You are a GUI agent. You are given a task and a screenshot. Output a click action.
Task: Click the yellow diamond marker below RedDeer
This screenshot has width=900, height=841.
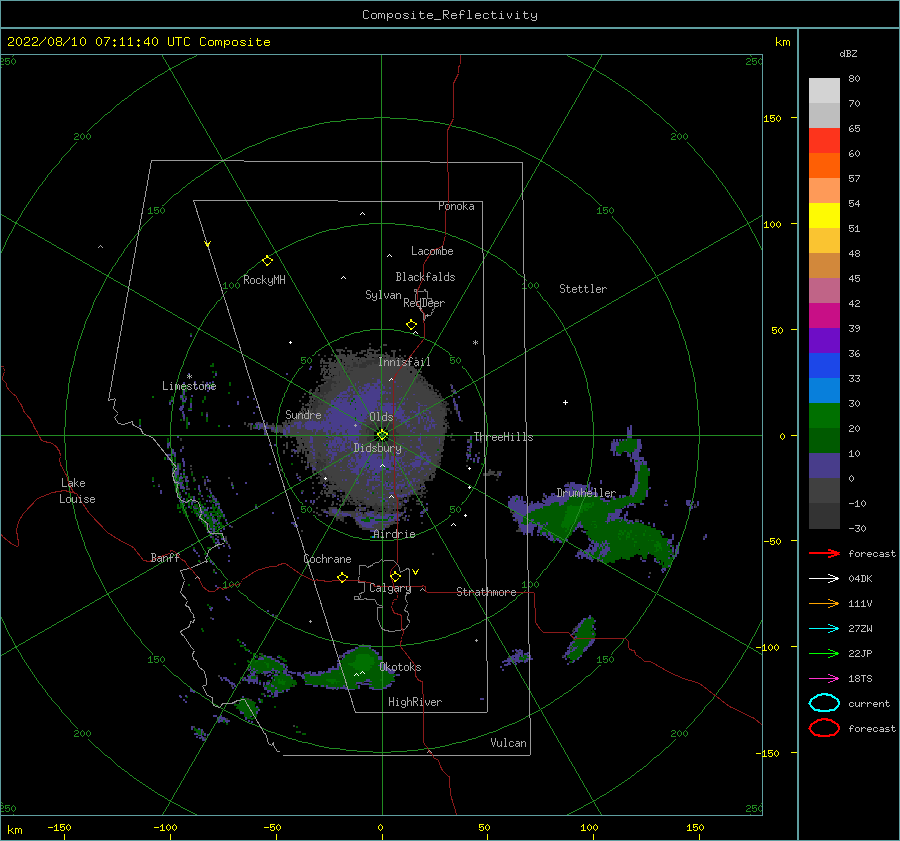click(x=411, y=325)
